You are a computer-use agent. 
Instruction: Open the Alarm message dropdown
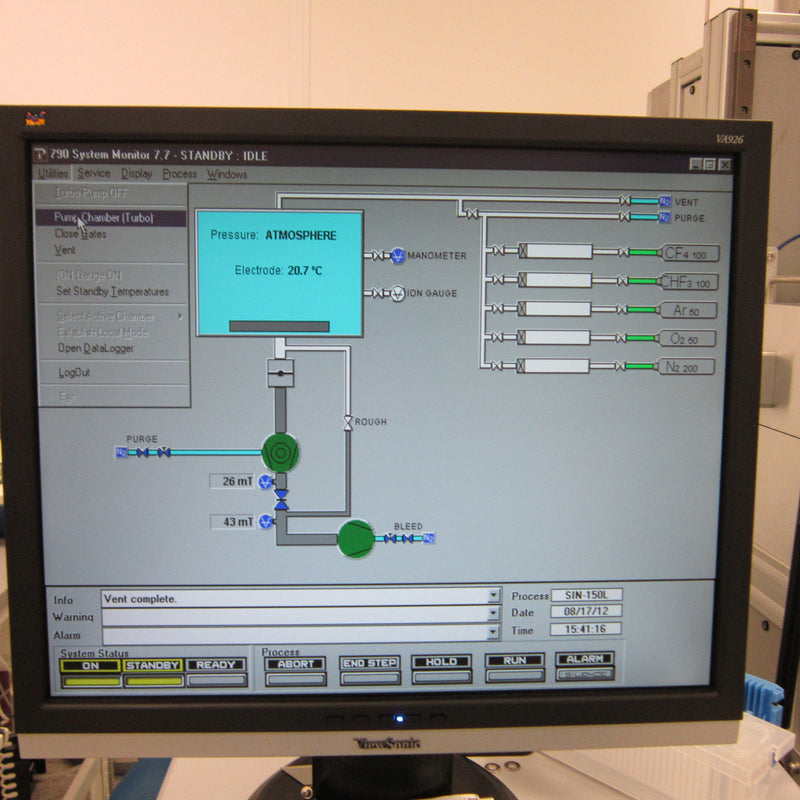pos(493,630)
